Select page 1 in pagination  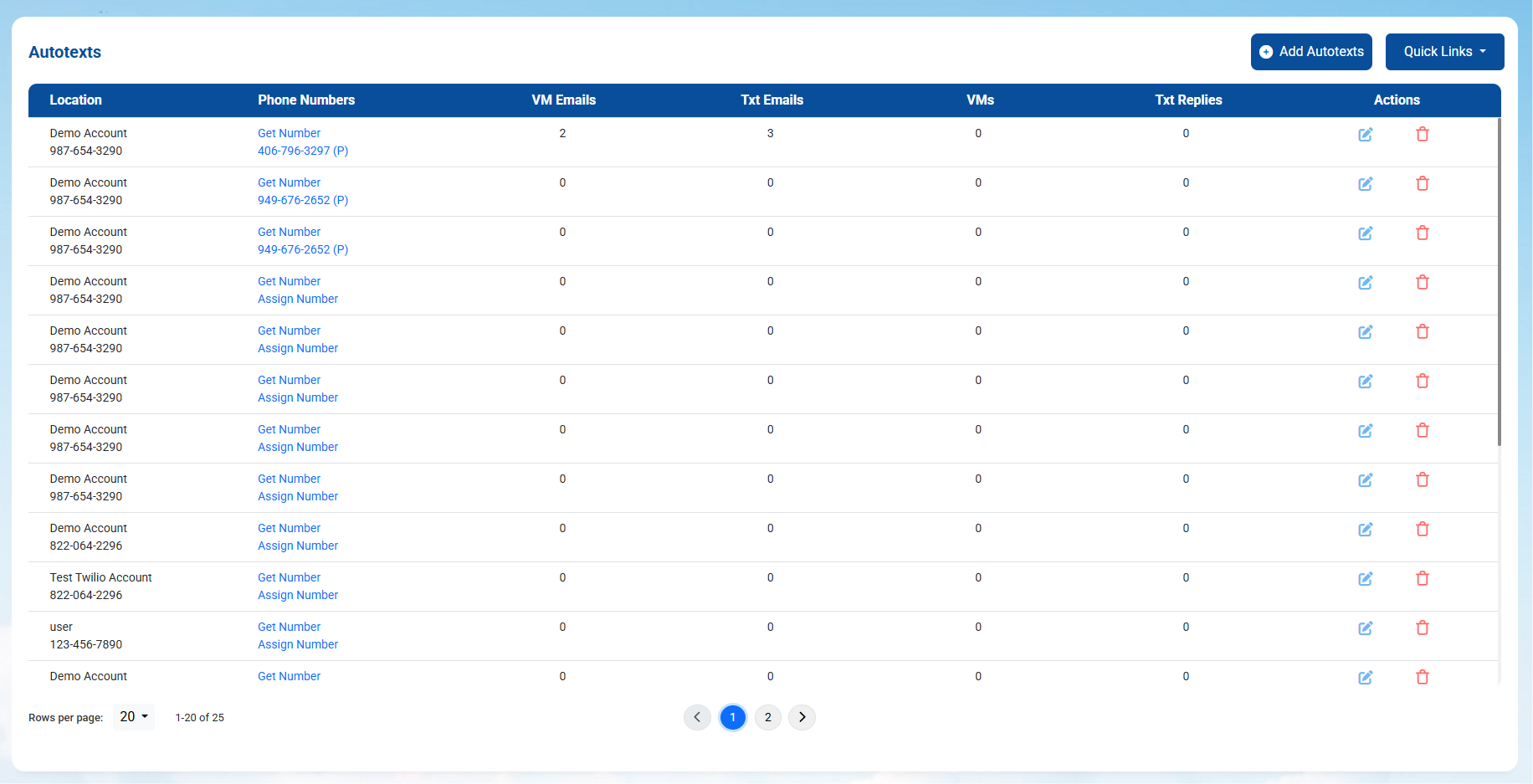pos(732,717)
